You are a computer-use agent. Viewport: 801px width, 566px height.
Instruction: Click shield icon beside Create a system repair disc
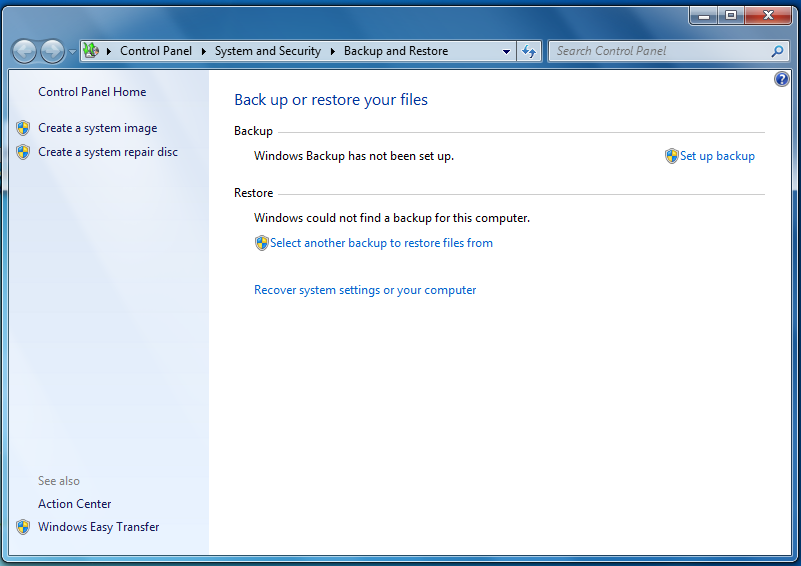23,152
